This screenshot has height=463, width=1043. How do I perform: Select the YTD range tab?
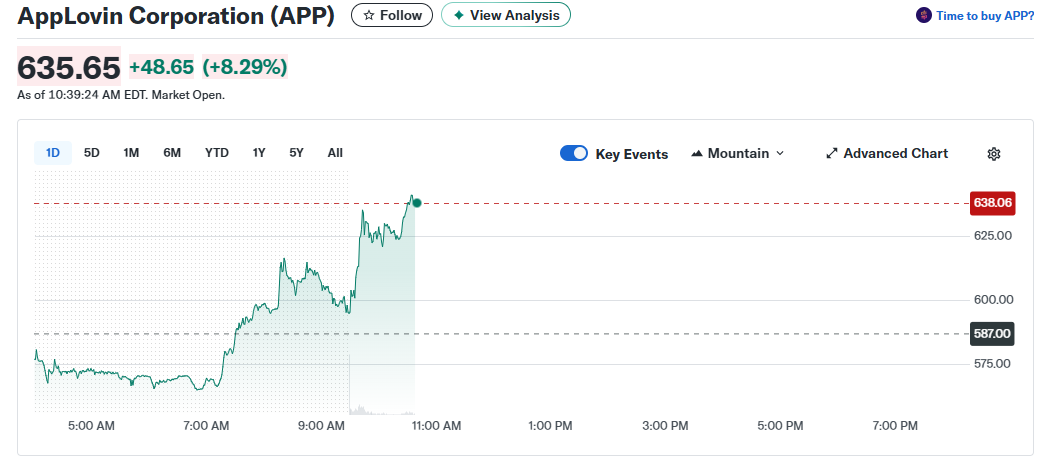216,153
